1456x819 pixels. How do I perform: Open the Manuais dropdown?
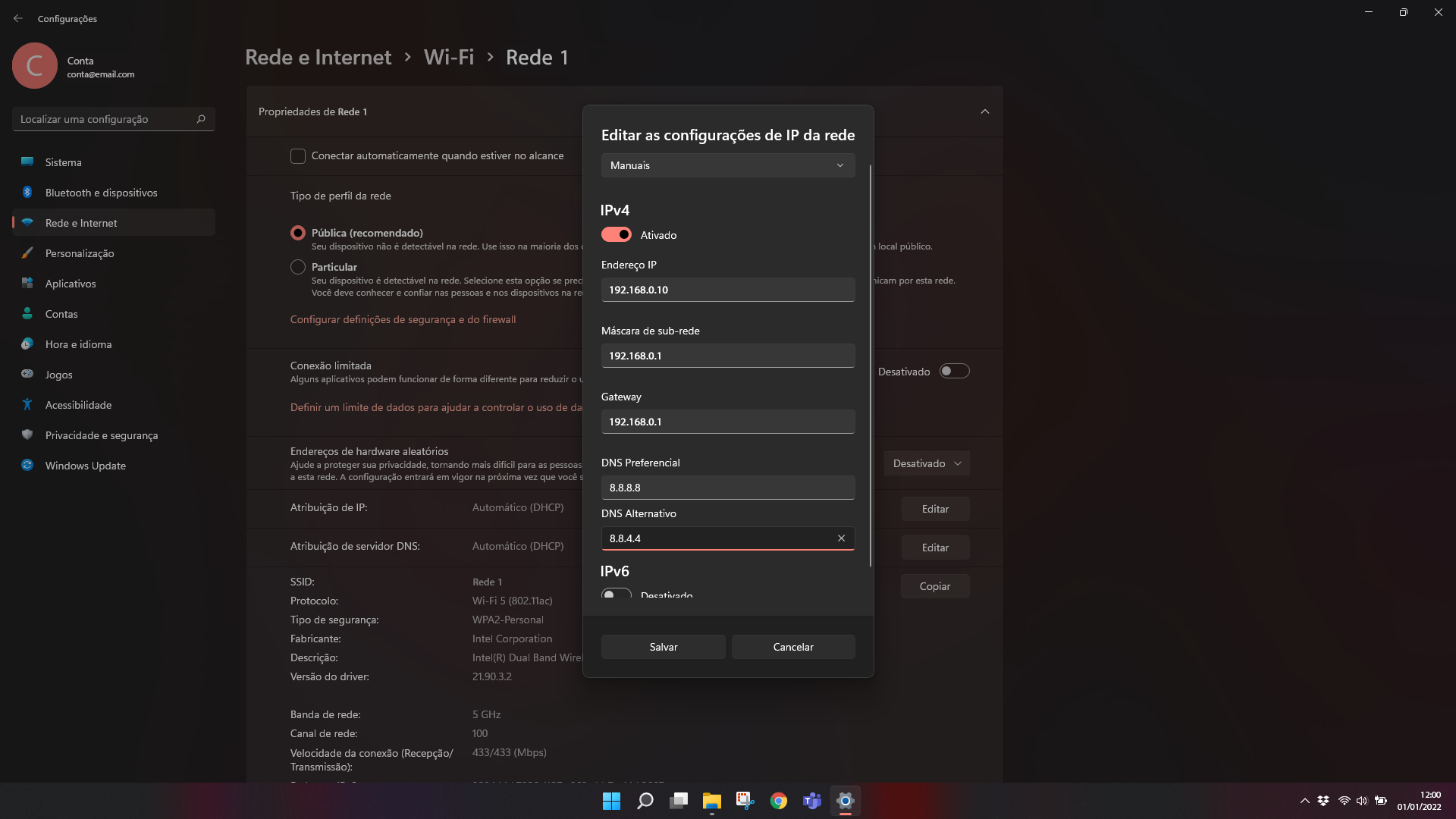pos(728,165)
